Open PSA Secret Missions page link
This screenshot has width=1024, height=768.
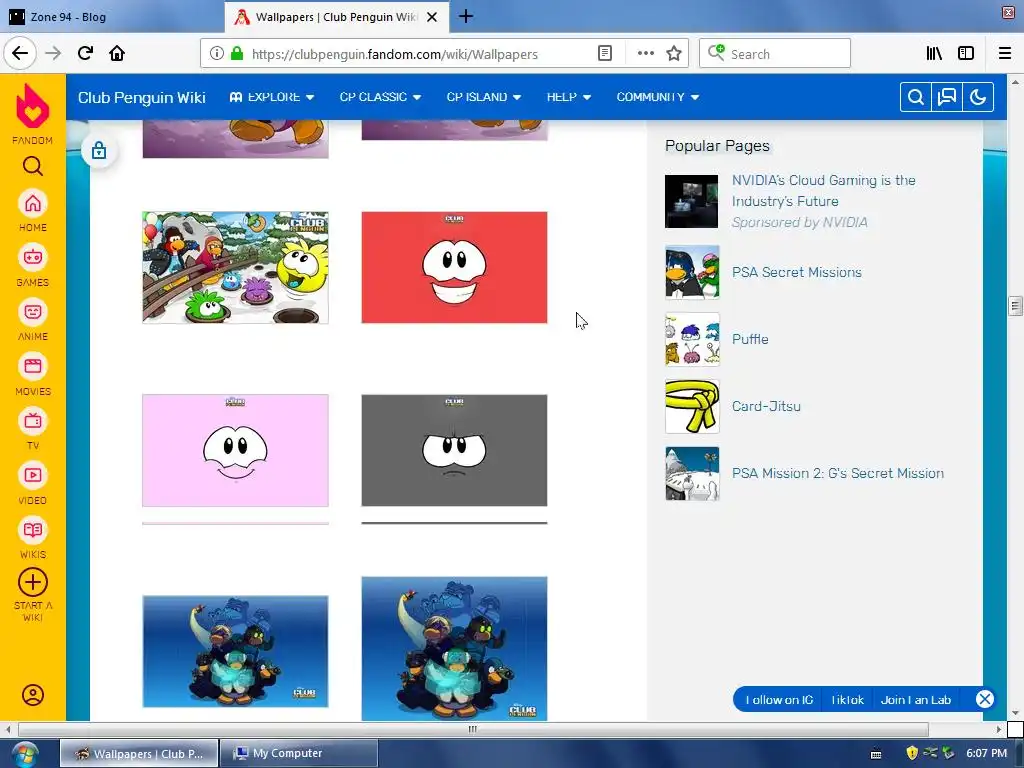pos(797,272)
